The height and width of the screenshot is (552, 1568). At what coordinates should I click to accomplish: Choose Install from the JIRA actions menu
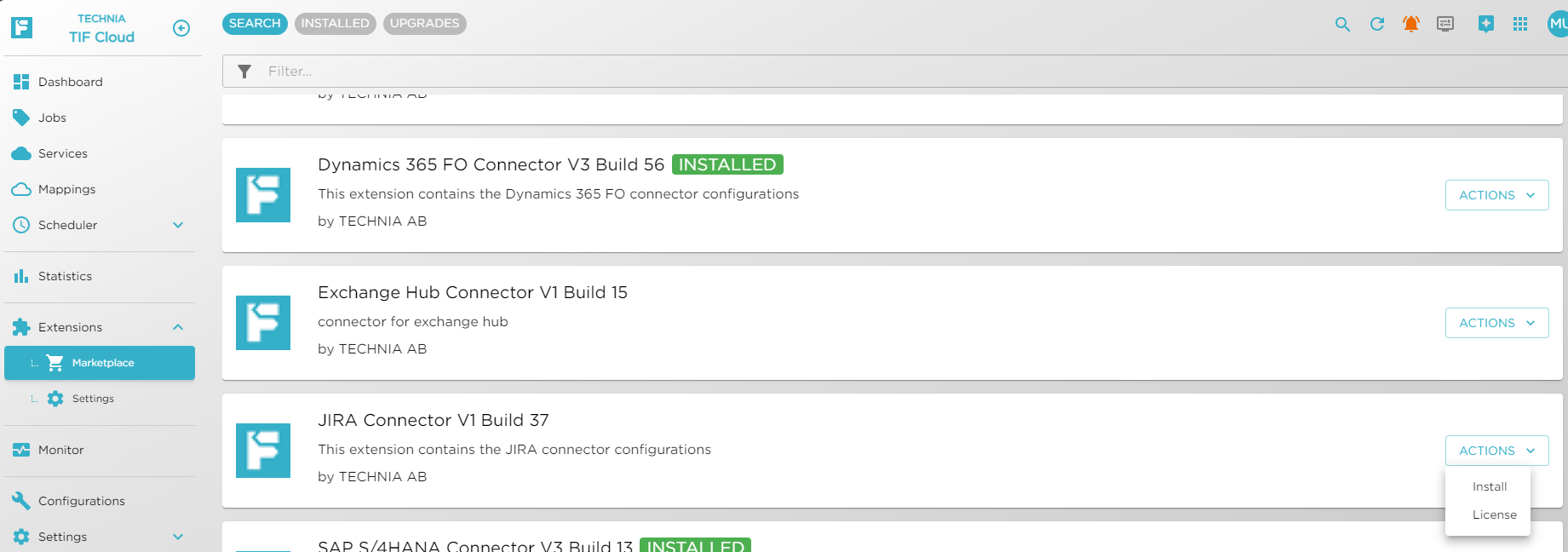[1490, 486]
